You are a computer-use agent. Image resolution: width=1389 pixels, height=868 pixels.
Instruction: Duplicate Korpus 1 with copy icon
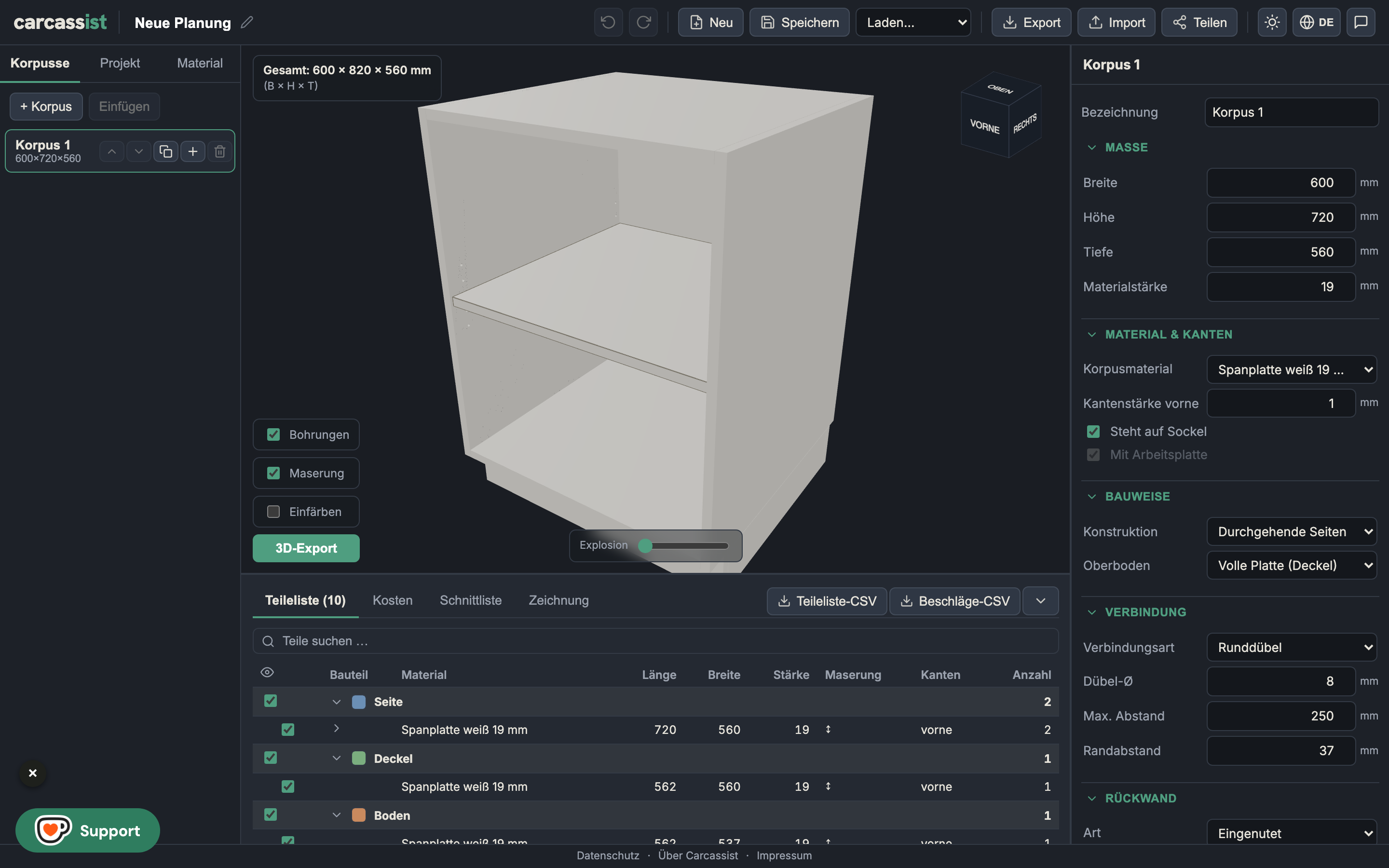click(x=165, y=151)
